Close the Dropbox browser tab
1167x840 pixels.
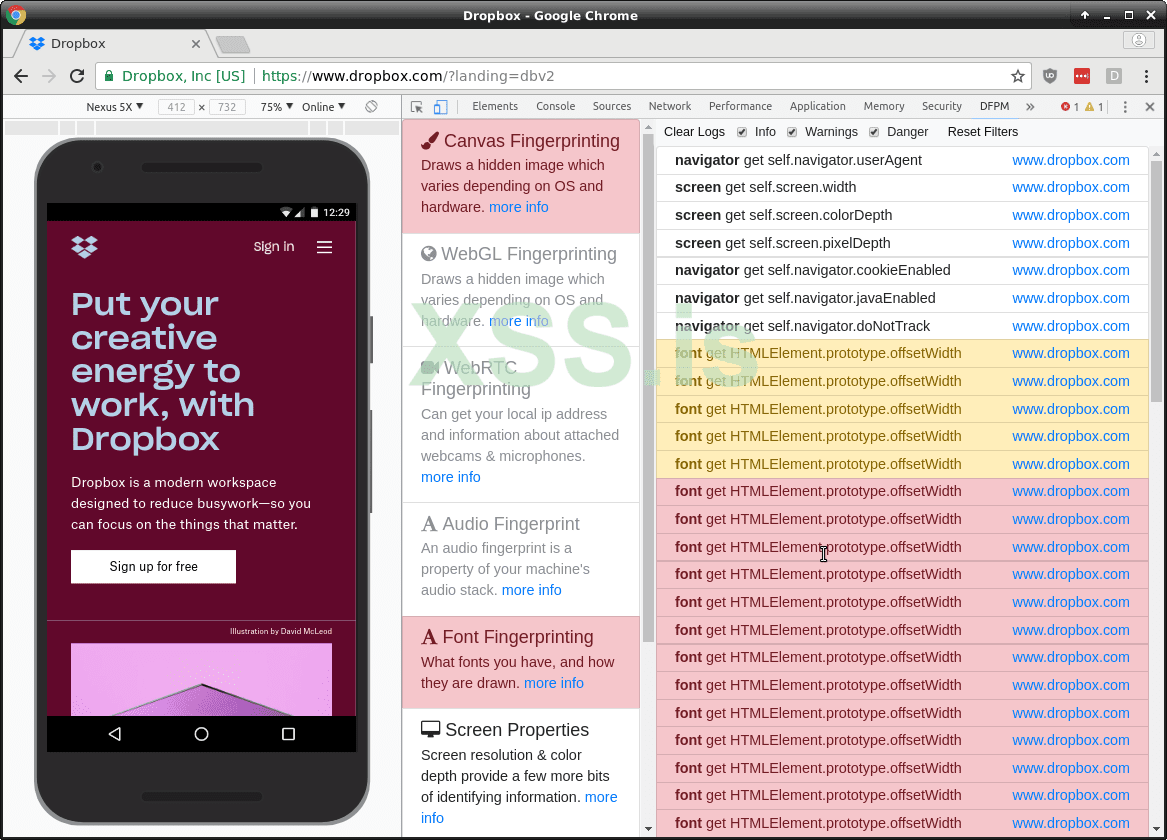point(196,44)
